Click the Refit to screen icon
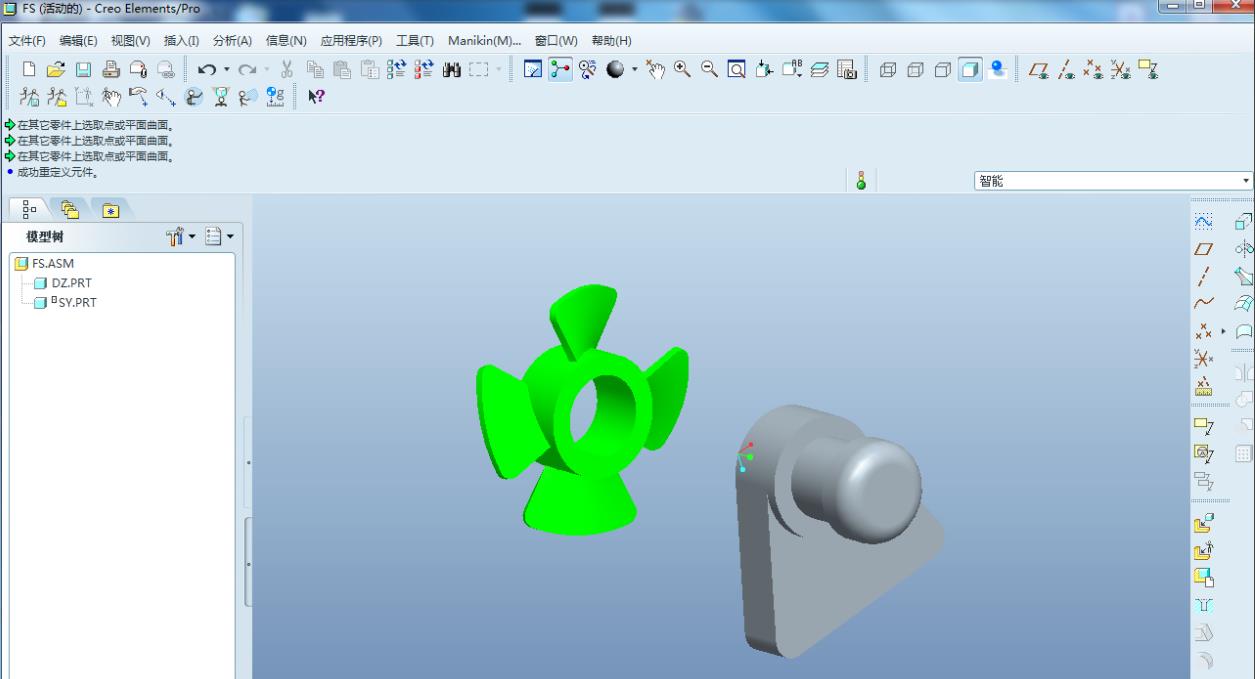Viewport: 1255px width, 679px height. point(736,70)
